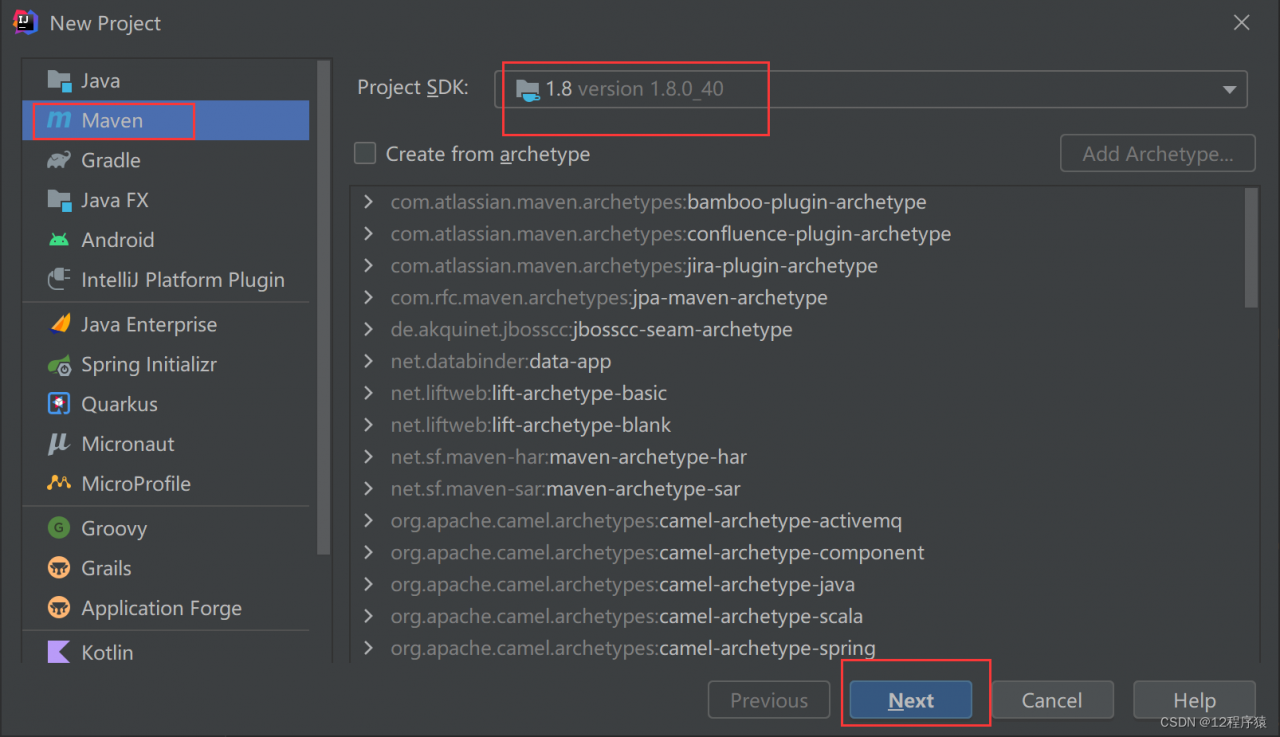The width and height of the screenshot is (1280, 737).
Task: Select Java project type
Action: tap(166, 81)
